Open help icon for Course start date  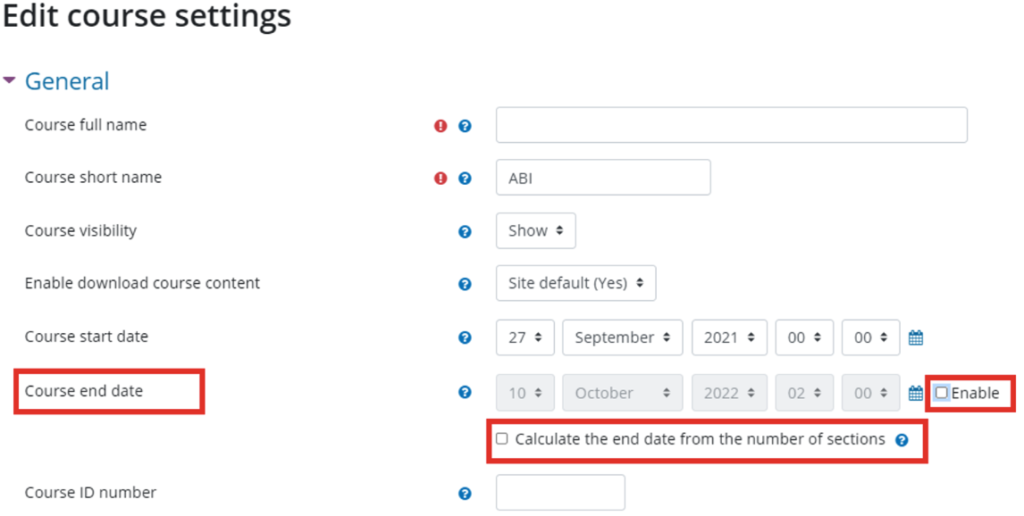[464, 338]
